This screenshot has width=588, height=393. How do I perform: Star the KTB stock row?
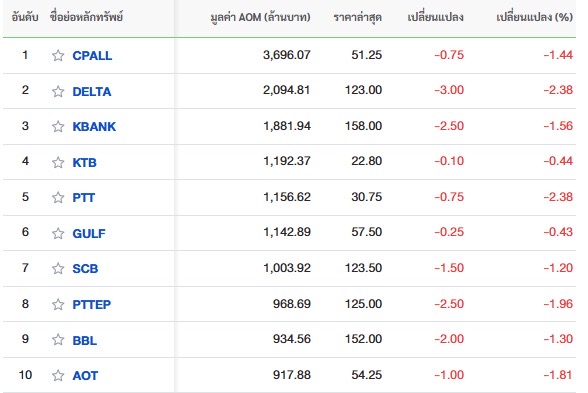coord(58,162)
